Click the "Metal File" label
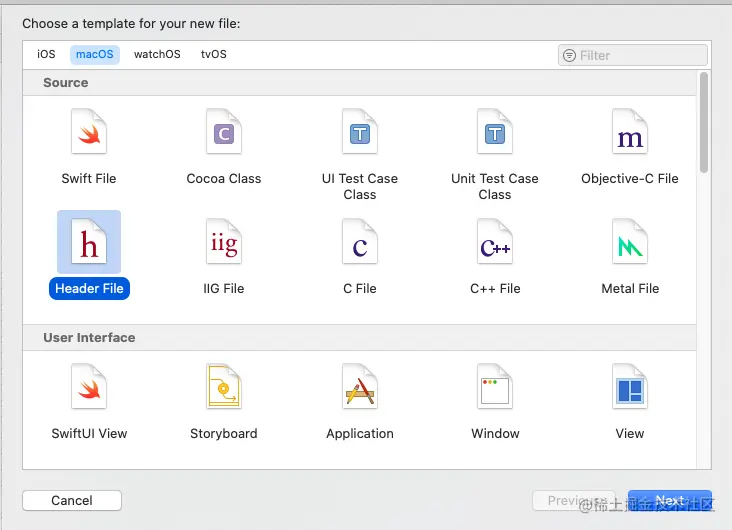Viewport: 732px width, 530px height. [630, 289]
